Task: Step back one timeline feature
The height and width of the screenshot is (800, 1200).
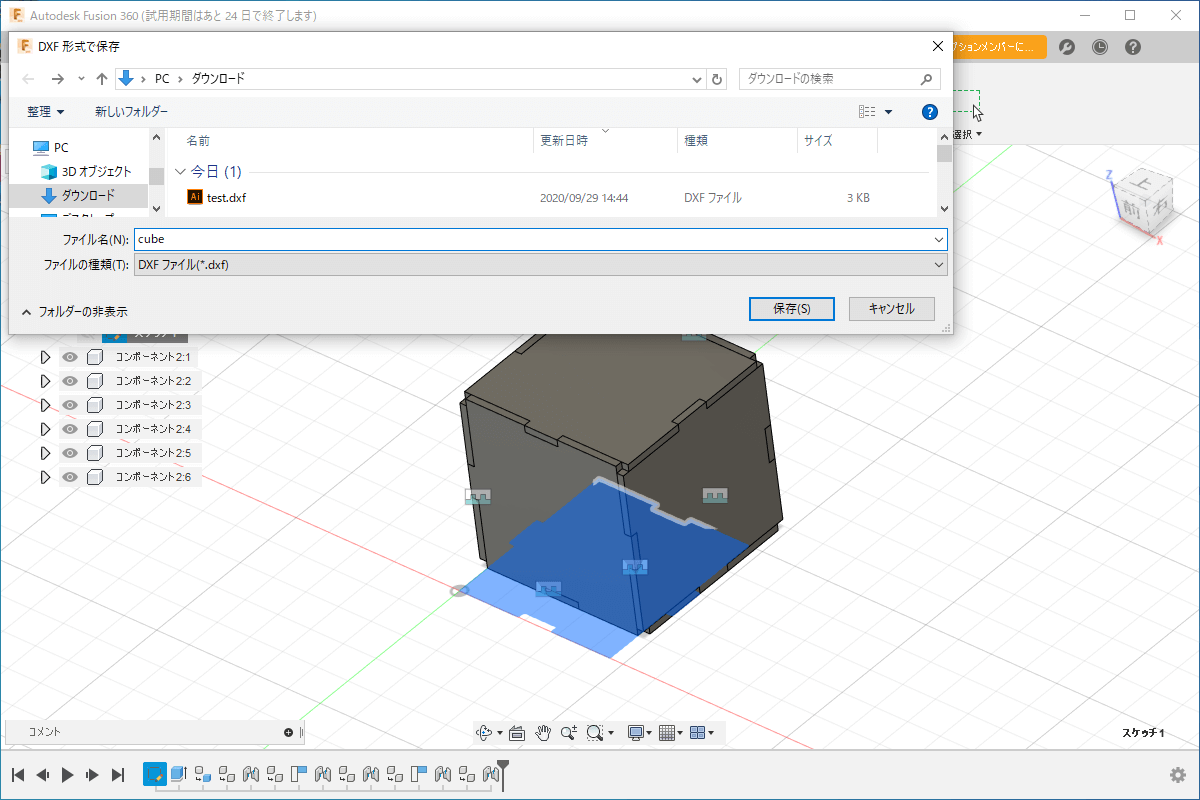Action: pos(43,775)
